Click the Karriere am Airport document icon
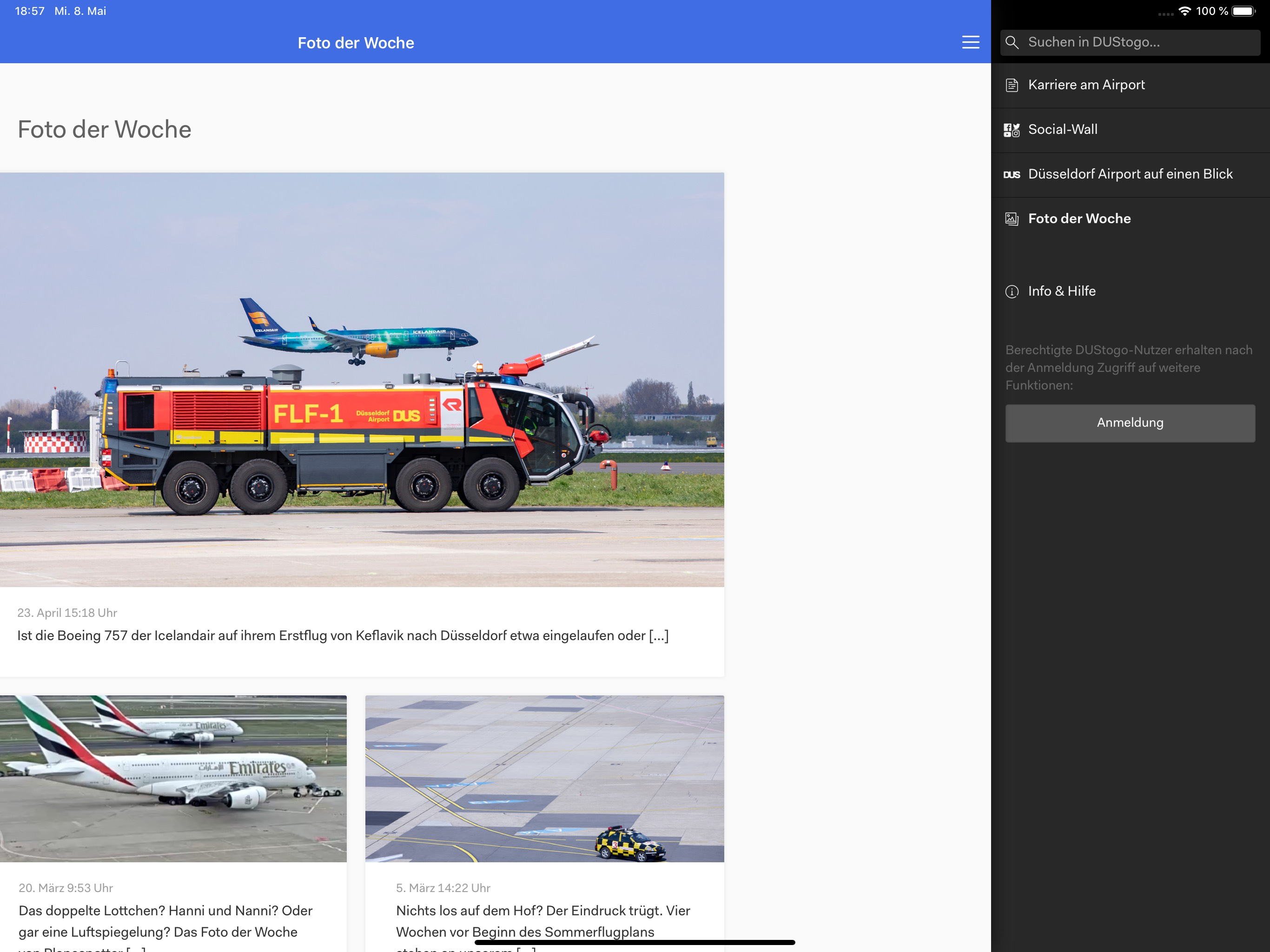Screen dimensions: 1270x952 coord(1012,85)
